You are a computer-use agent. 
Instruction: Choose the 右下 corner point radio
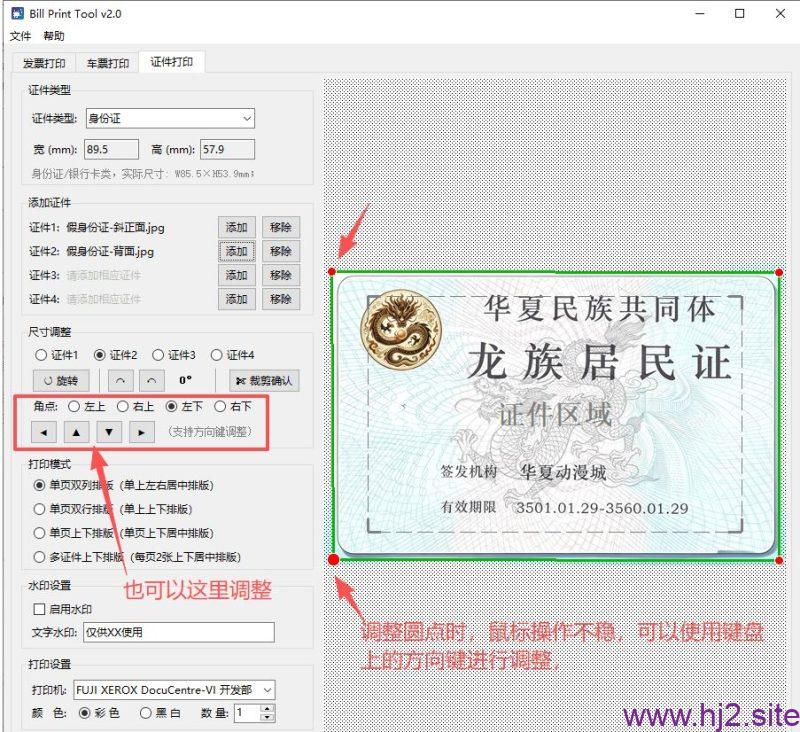(x=220, y=407)
